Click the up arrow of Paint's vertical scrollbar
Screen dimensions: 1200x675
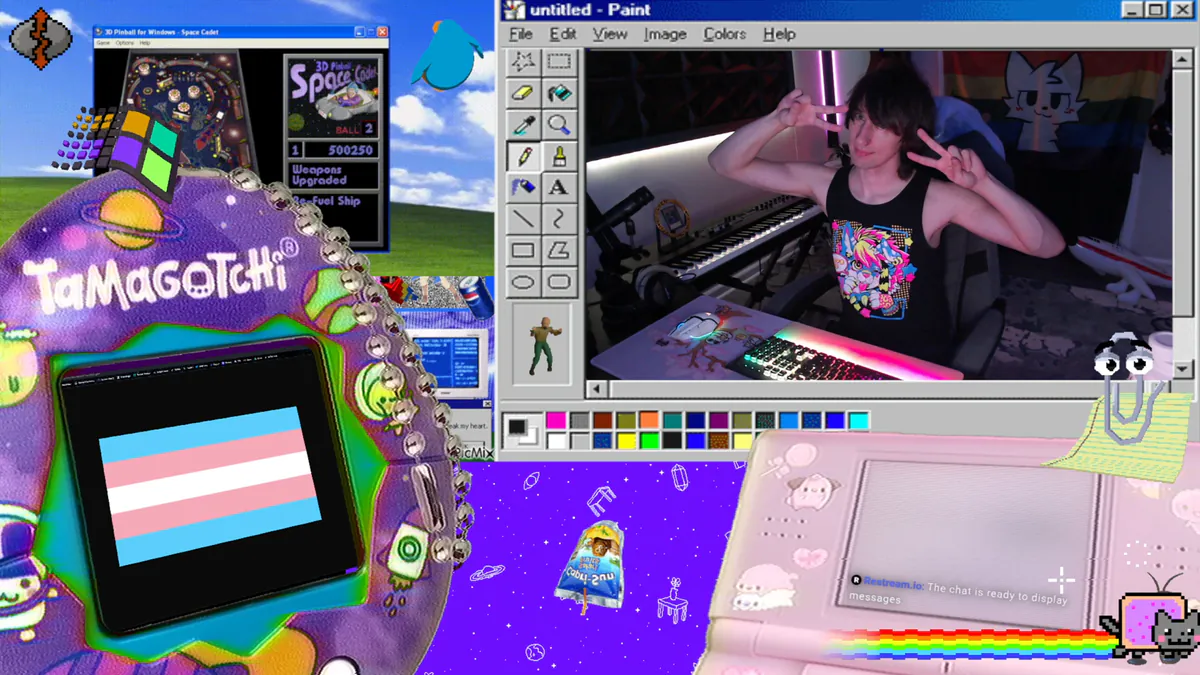point(1182,59)
